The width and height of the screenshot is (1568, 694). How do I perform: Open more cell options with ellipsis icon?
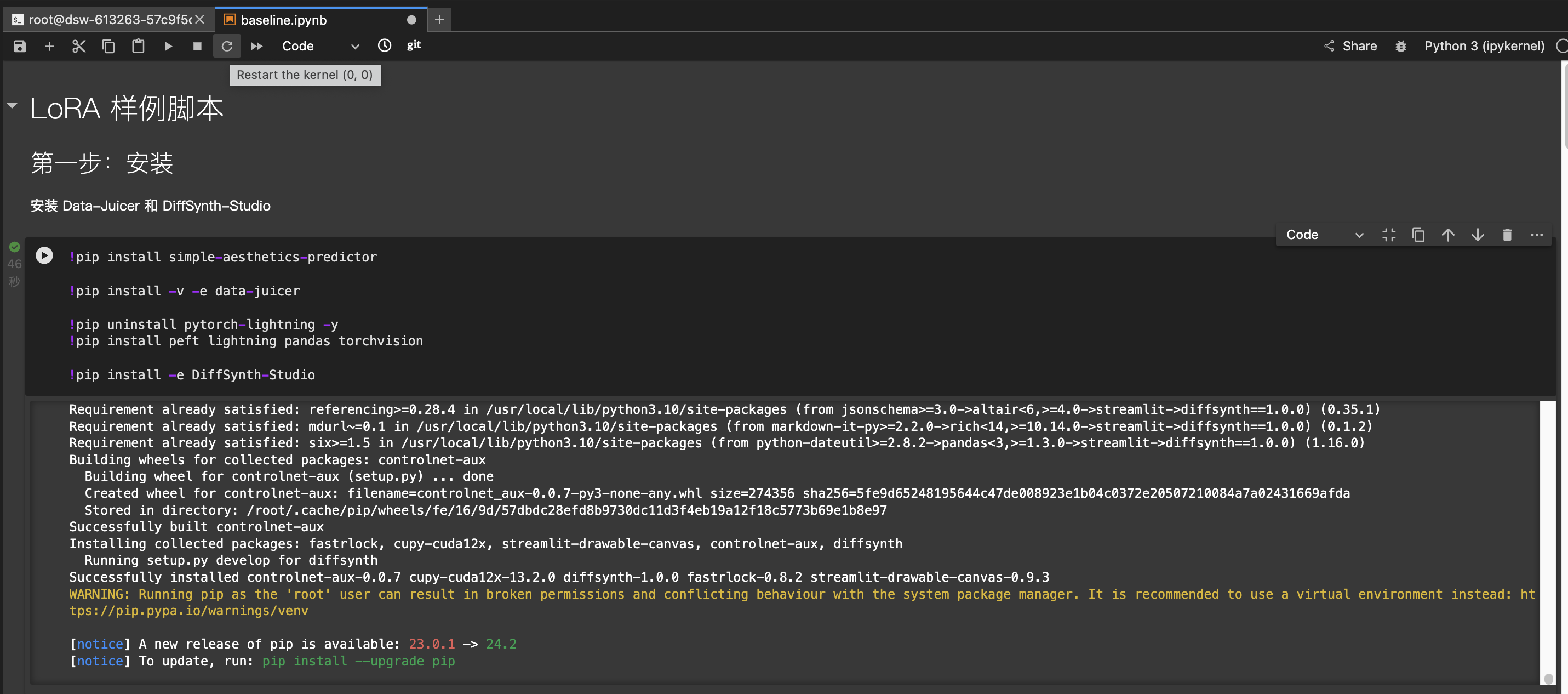[x=1537, y=235]
